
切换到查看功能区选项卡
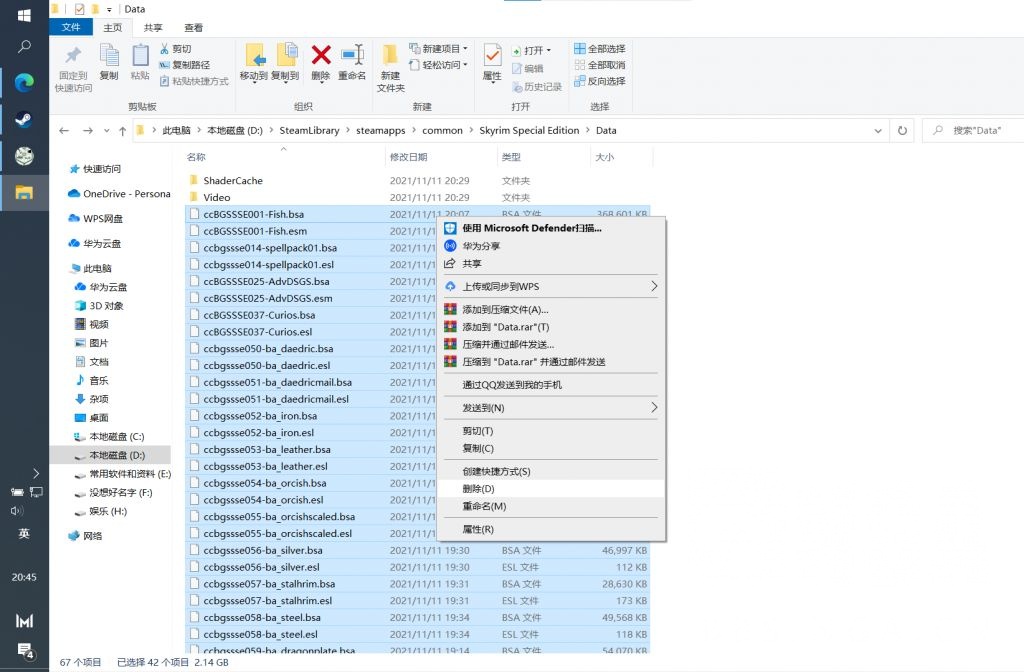(x=193, y=27)
